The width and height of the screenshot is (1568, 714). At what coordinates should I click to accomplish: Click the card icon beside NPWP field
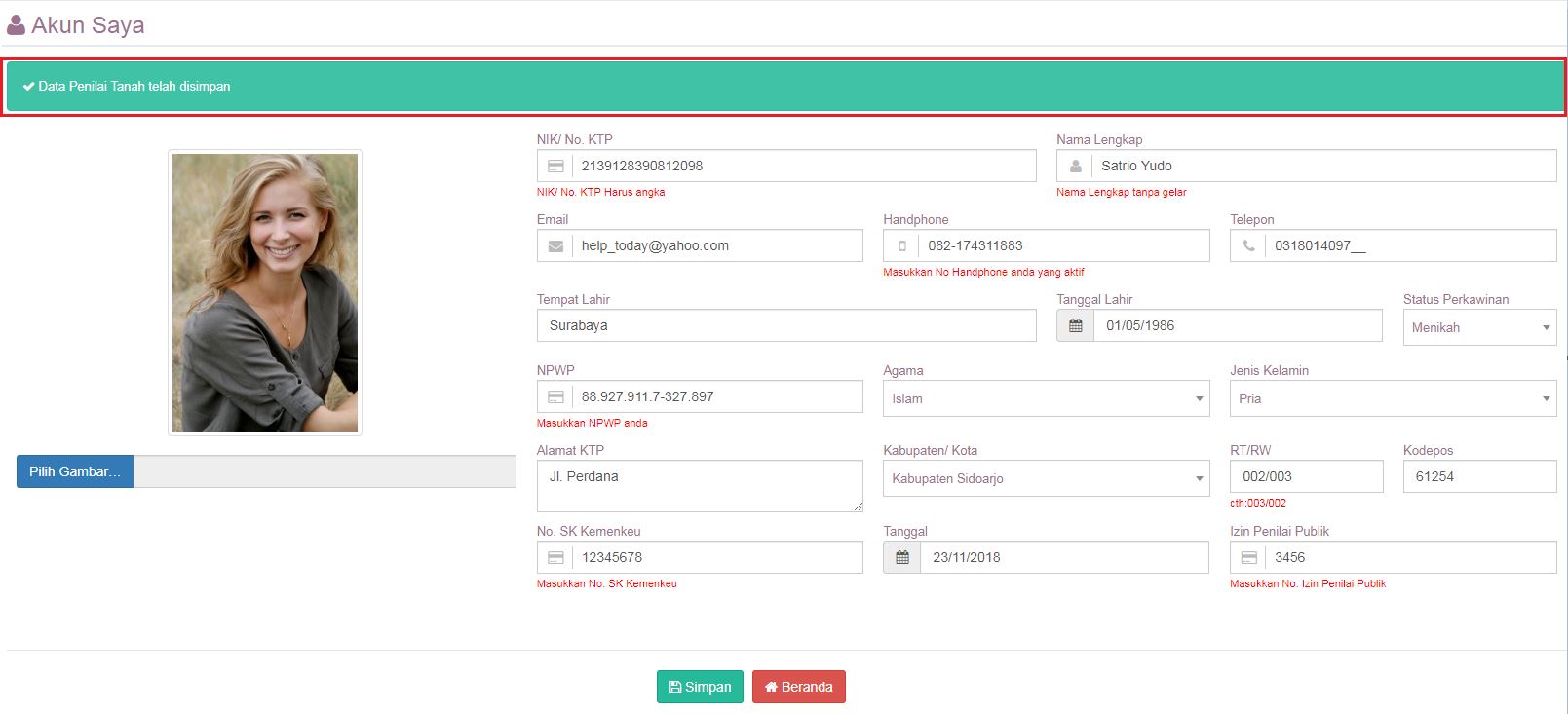coord(555,397)
